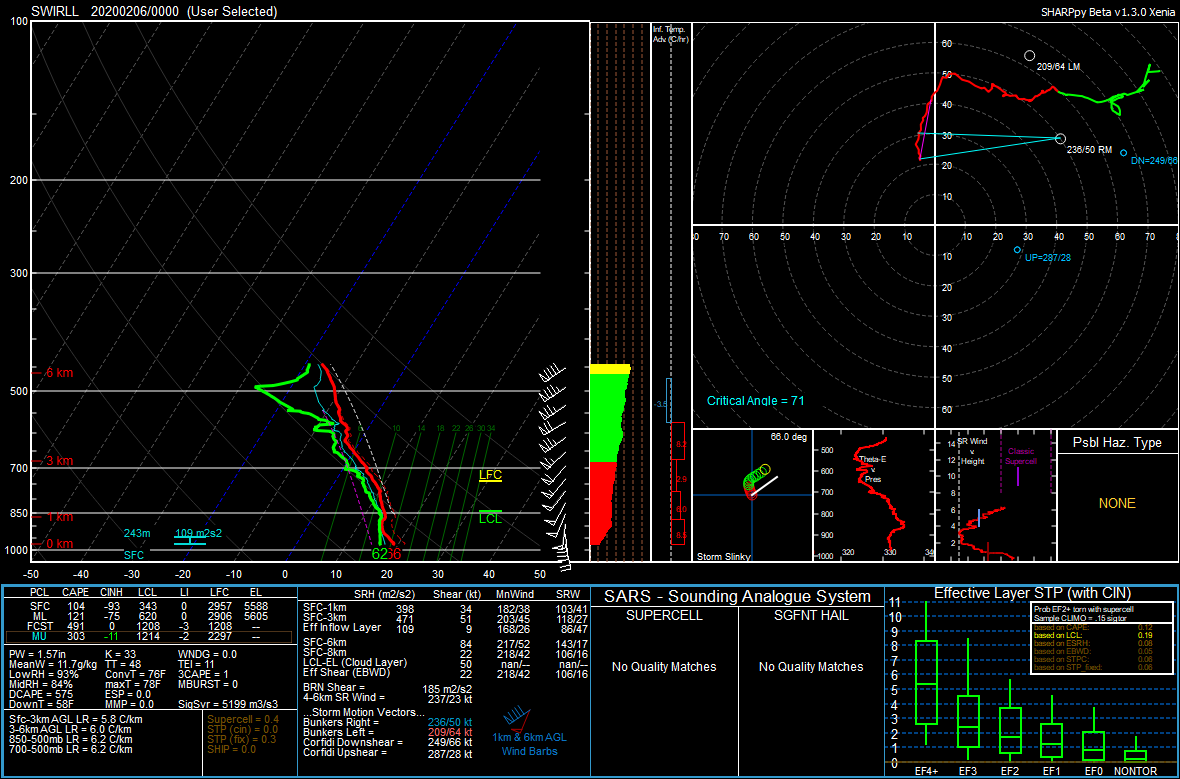
Task: Click the BRN Shear 185 m2/s2 value
Action: (x=447, y=689)
